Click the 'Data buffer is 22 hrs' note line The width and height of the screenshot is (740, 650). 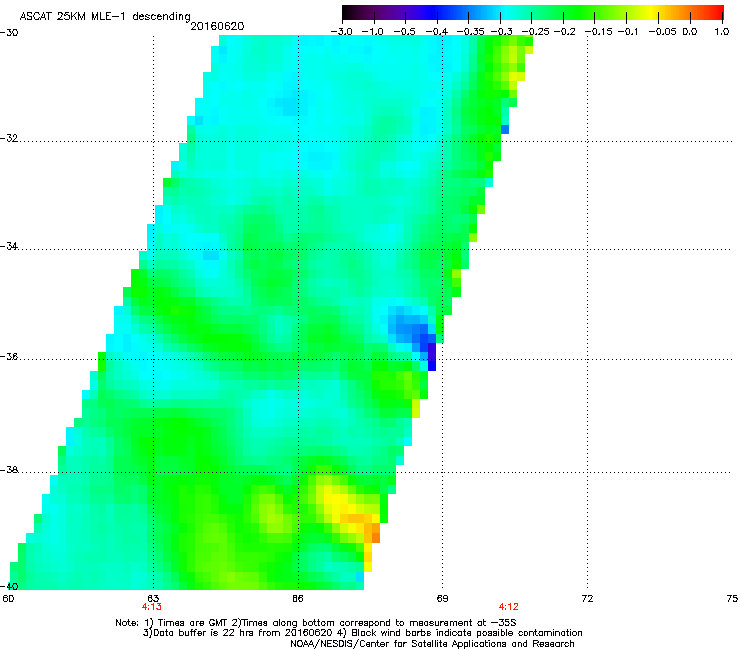[362, 633]
